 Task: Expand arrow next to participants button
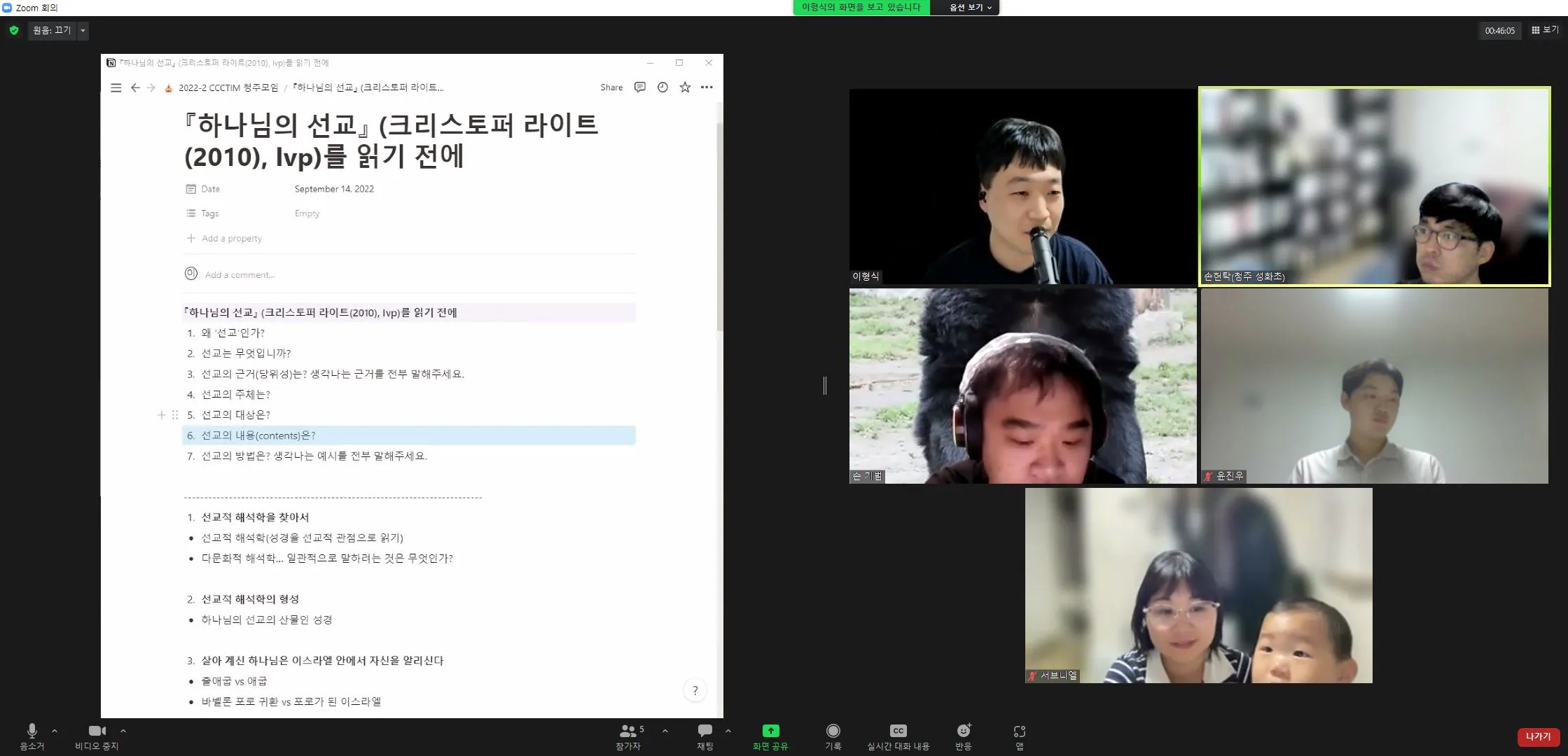coord(665,731)
